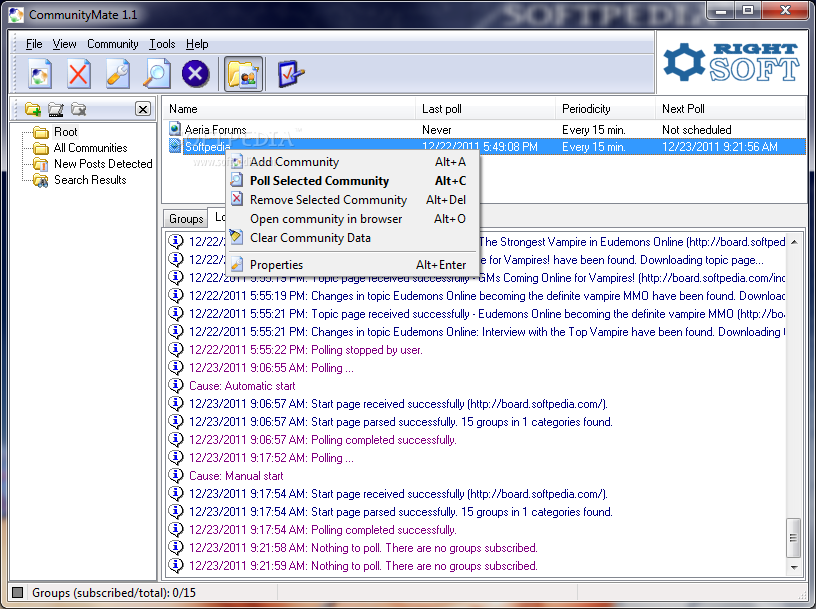Click the Not scheduled cell
This screenshot has height=609, width=816.
[x=697, y=130]
